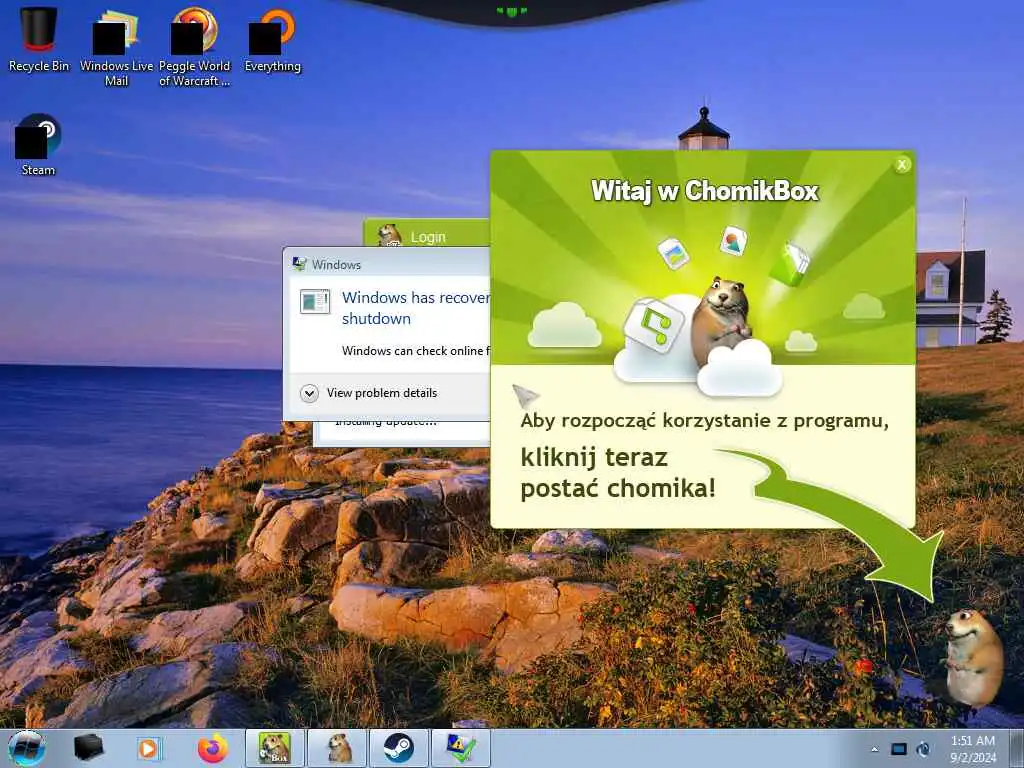Open the Windows Live Mail desktop shortcut
The image size is (1024, 768).
click(116, 46)
